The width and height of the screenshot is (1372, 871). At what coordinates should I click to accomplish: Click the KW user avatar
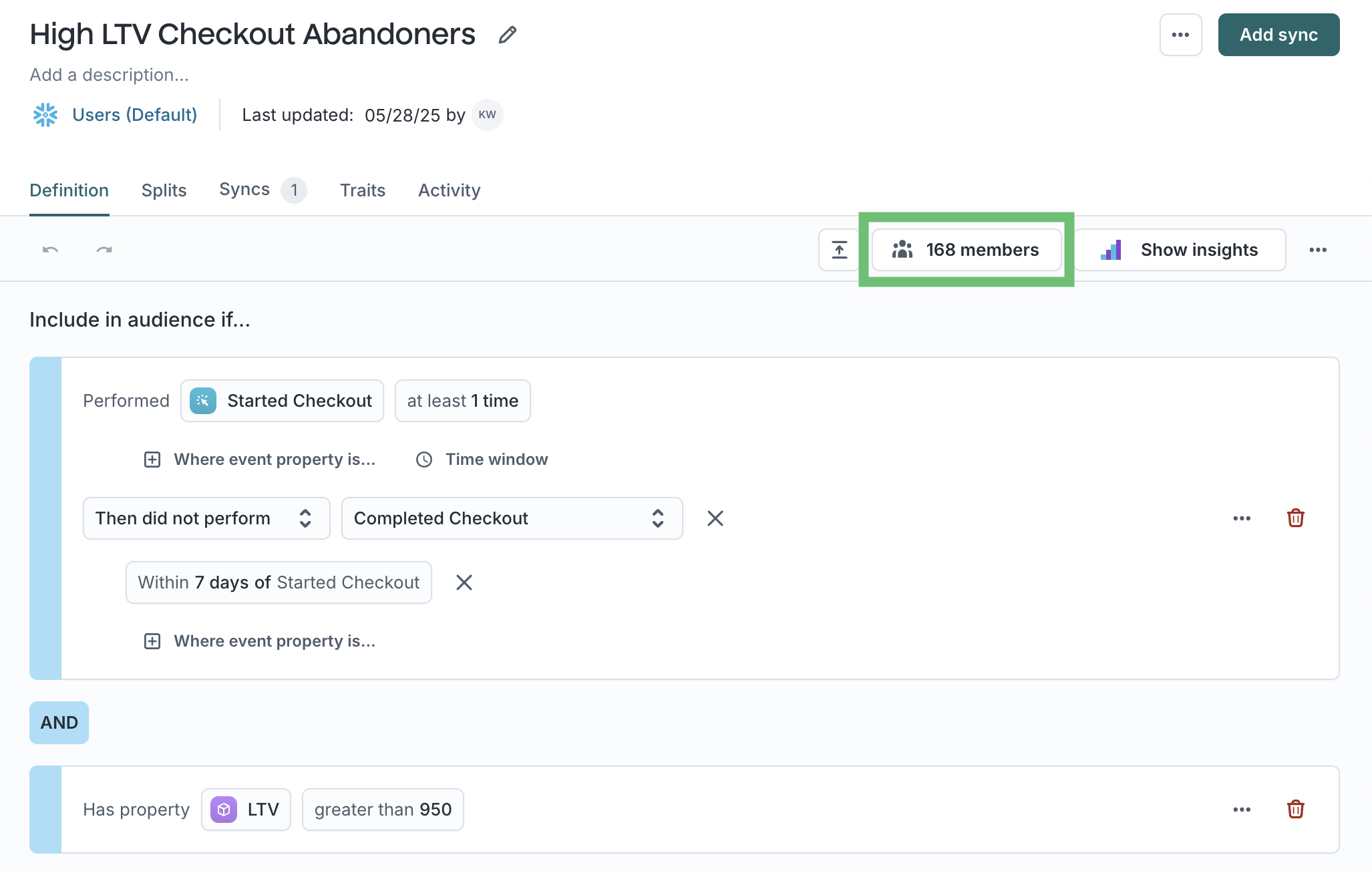click(x=487, y=115)
